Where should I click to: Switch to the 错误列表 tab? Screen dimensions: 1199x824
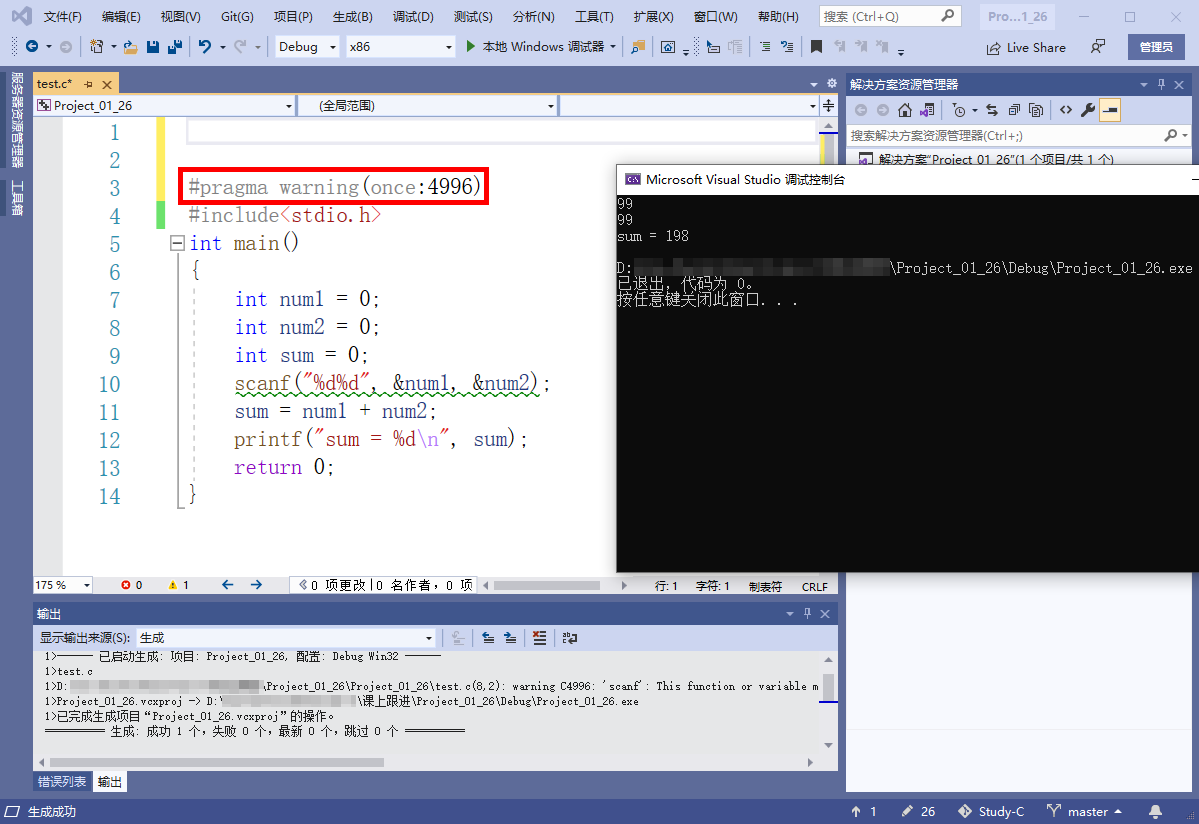[x=62, y=782]
